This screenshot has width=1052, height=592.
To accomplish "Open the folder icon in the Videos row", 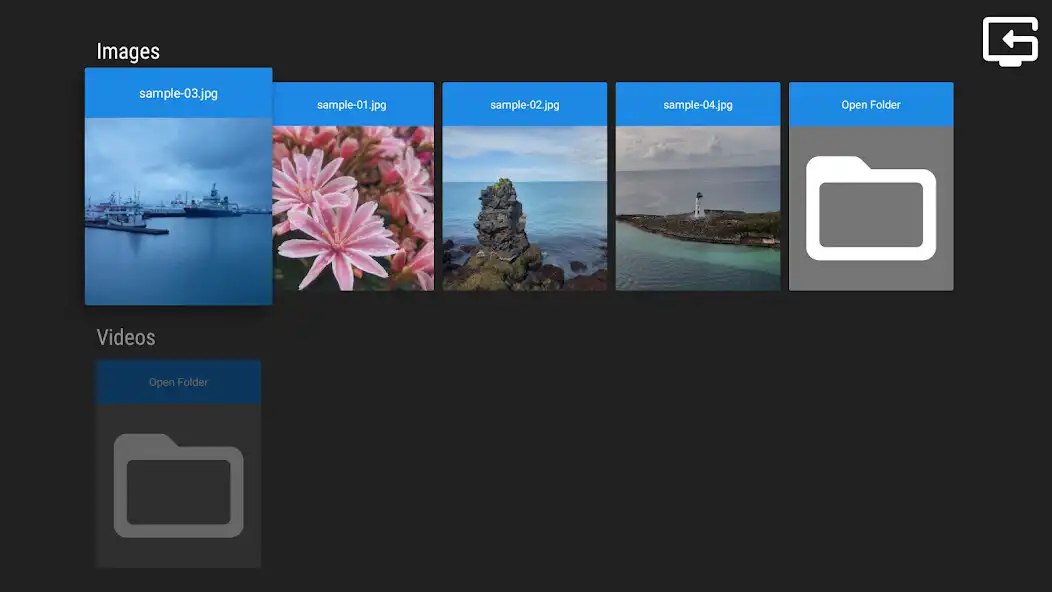I will (x=178, y=485).
